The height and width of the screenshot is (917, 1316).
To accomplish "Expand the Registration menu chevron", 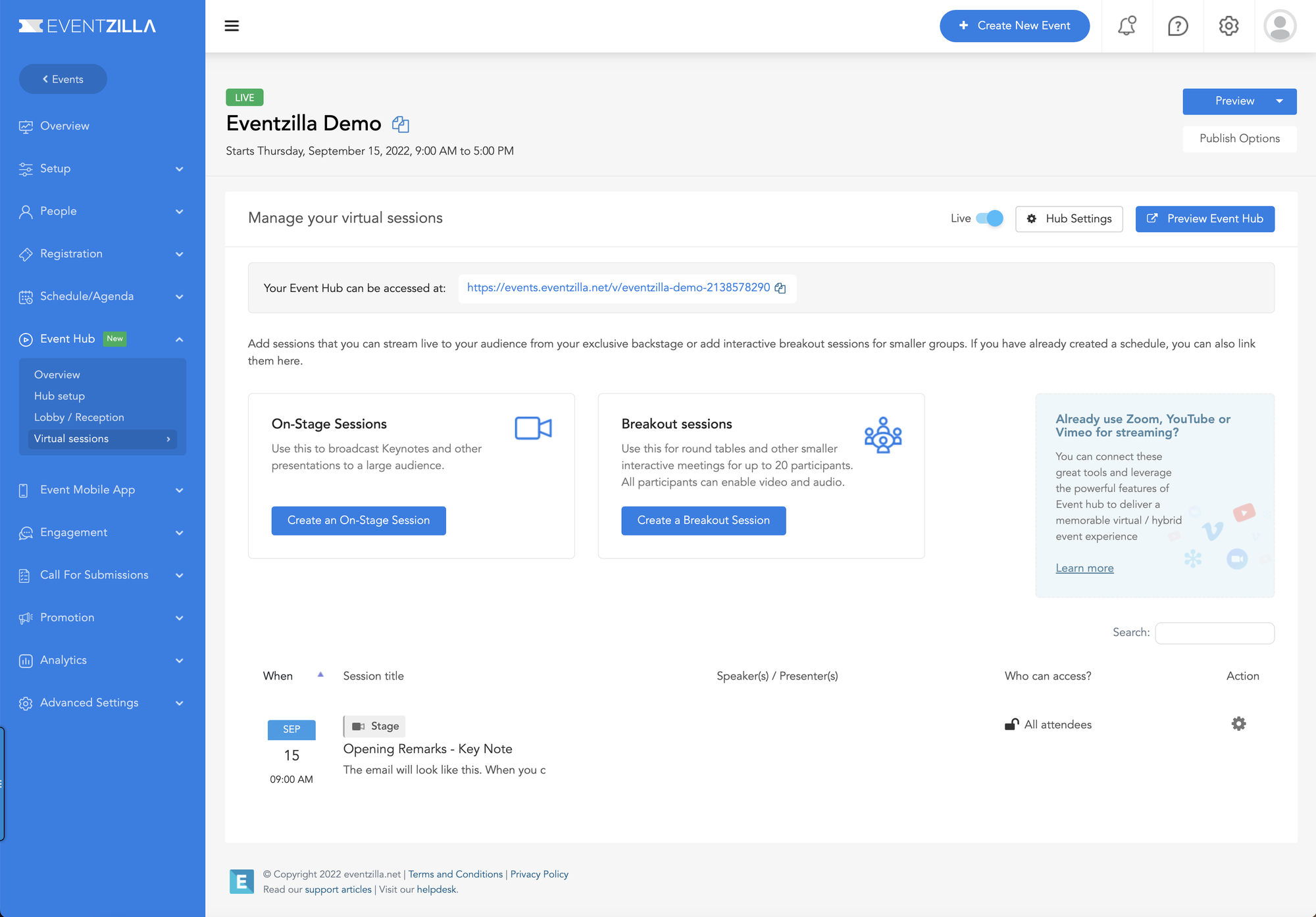I will pyautogui.click(x=179, y=254).
